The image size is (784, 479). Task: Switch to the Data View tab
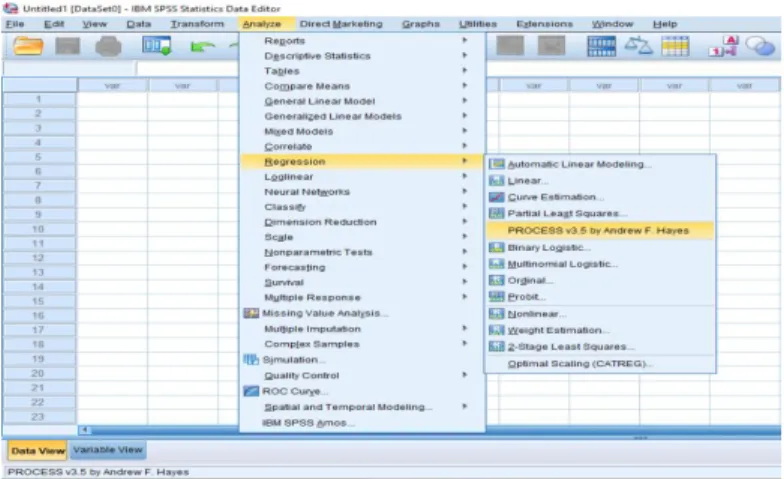(38, 451)
